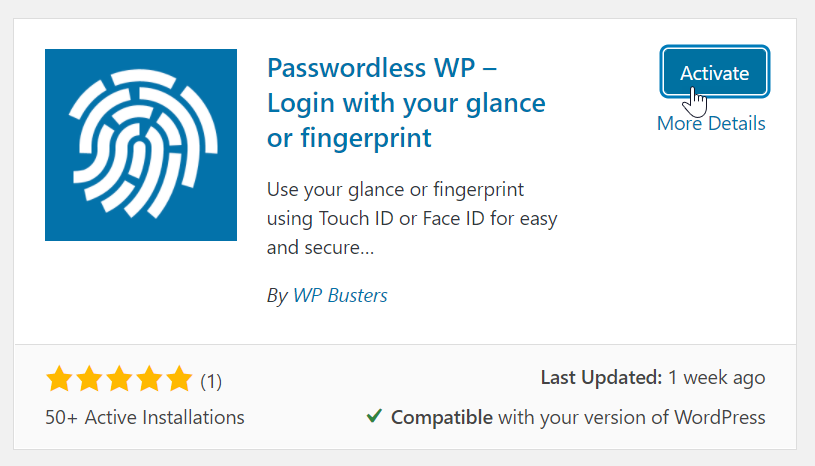Click the first rating star
The width and height of the screenshot is (815, 466).
(x=59, y=379)
